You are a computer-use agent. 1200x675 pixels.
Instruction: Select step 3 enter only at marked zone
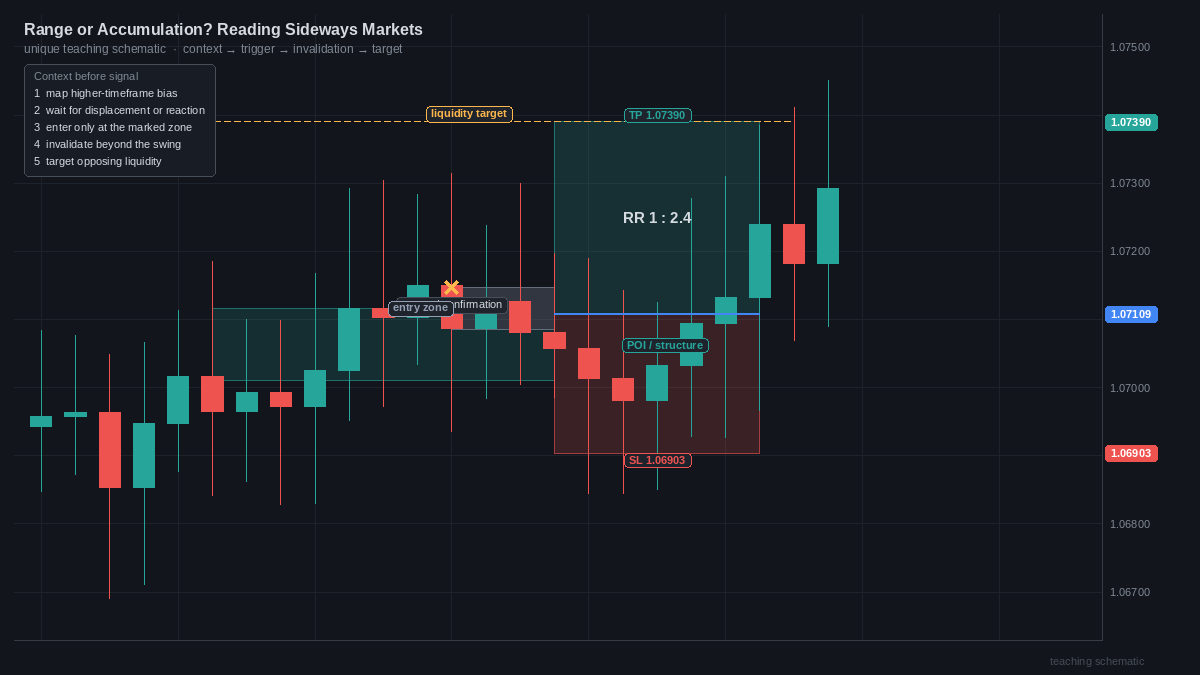point(113,127)
